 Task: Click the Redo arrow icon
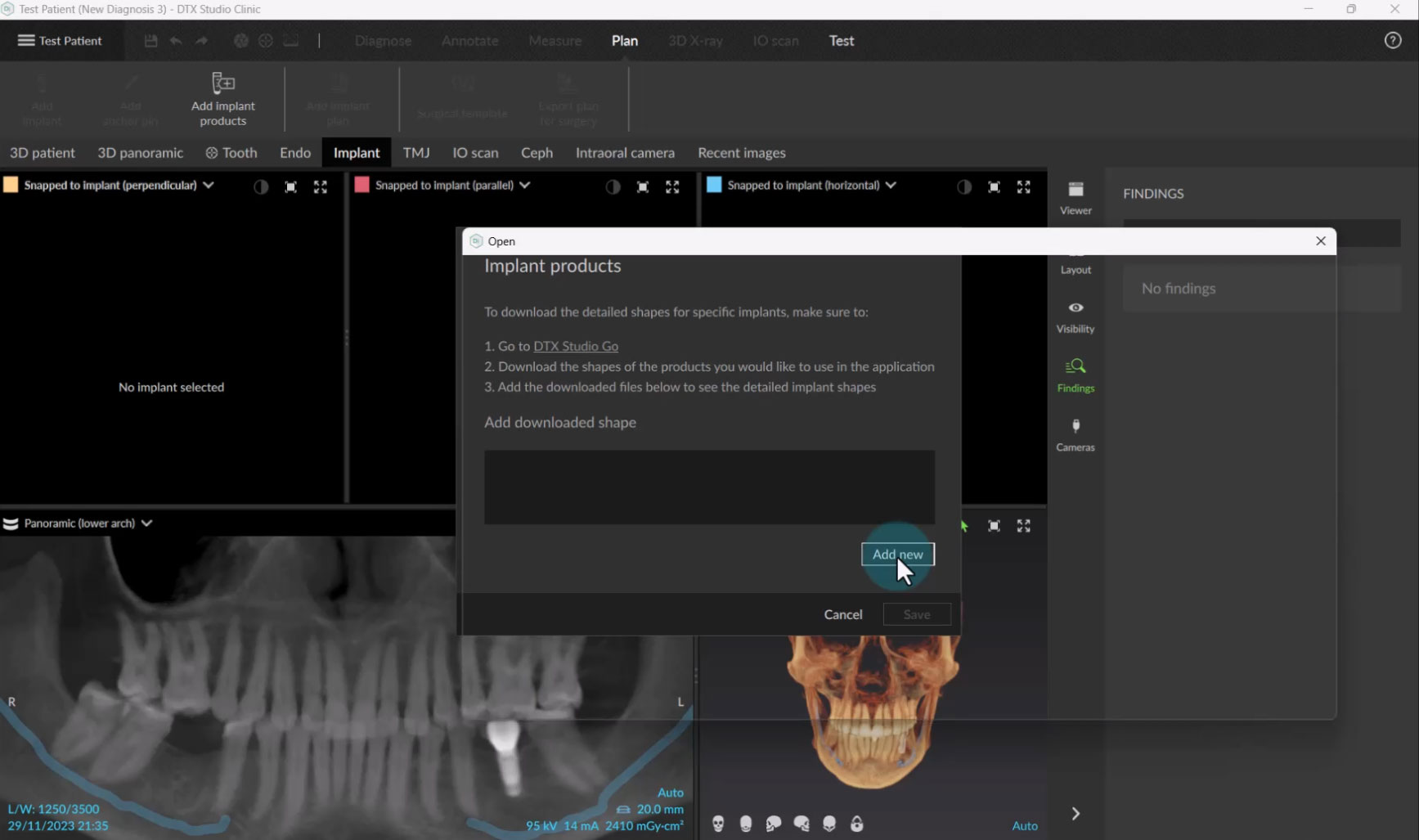pyautogui.click(x=201, y=41)
